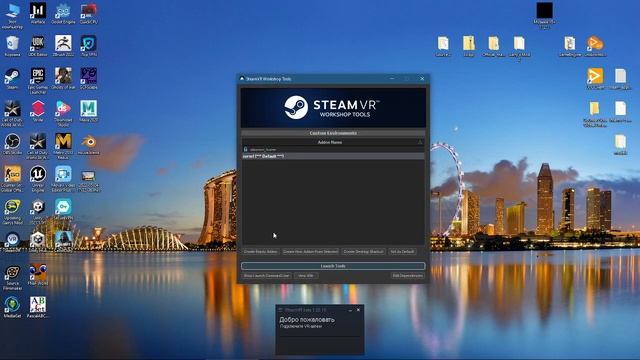Select the Stride engine desktop shortcut
This screenshot has height=360, width=640.
[38, 111]
